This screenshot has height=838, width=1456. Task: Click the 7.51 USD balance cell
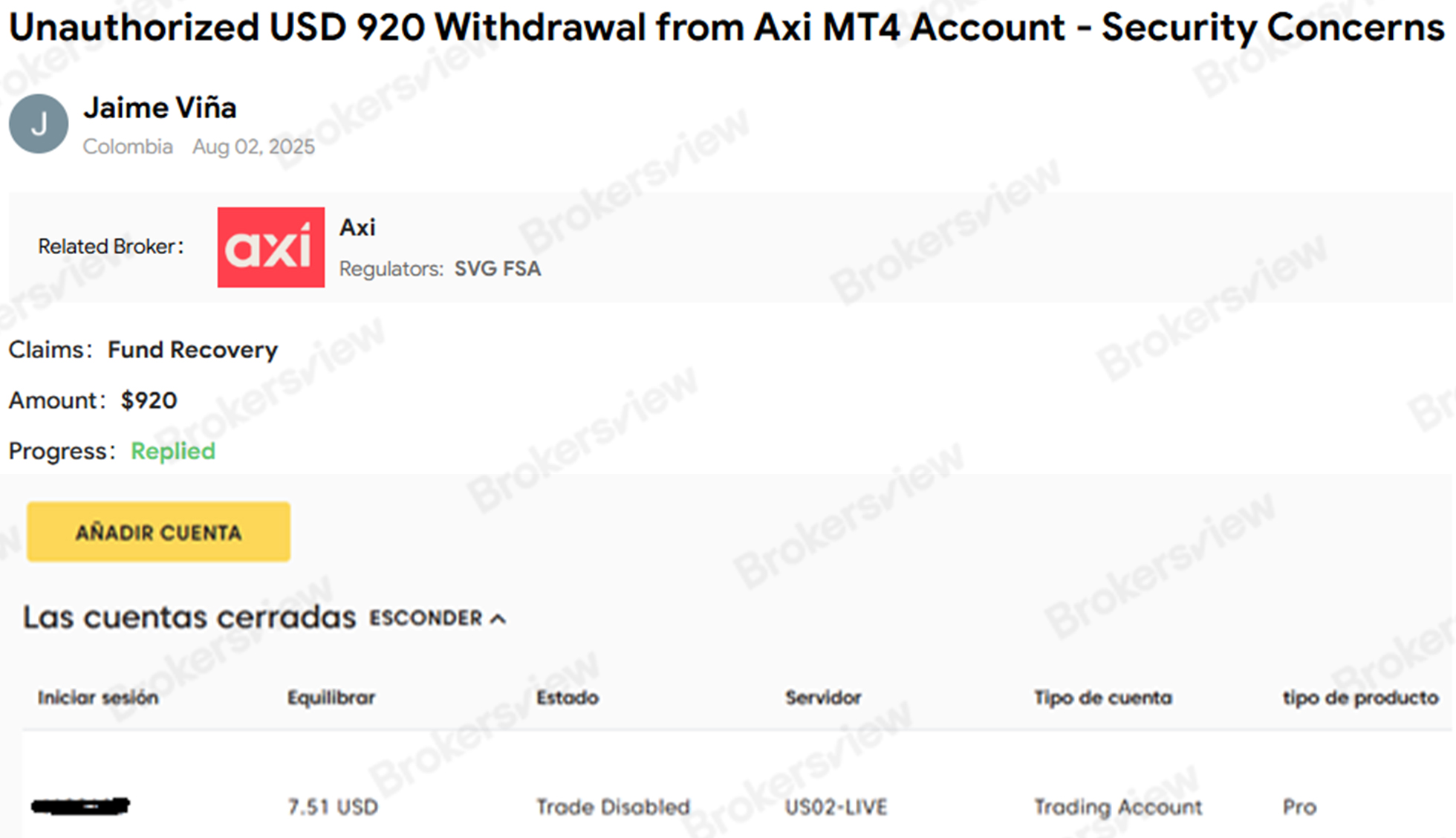coord(333,807)
